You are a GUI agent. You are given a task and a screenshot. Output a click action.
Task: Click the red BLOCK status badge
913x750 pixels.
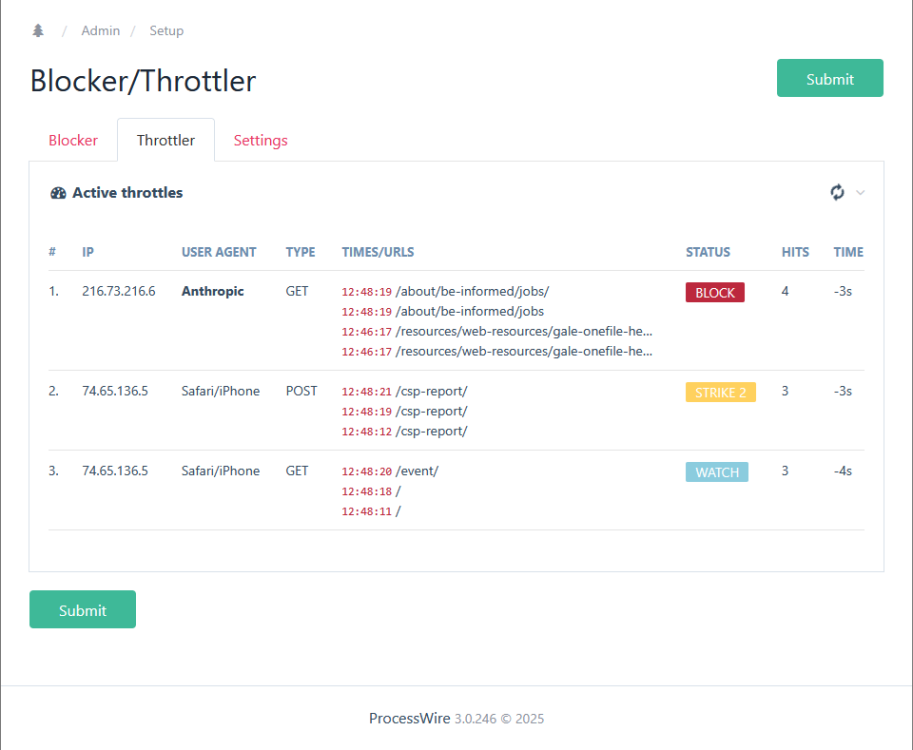click(x=714, y=293)
